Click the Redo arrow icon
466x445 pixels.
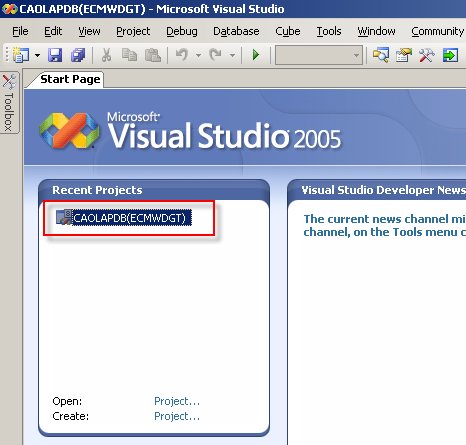coord(216,55)
